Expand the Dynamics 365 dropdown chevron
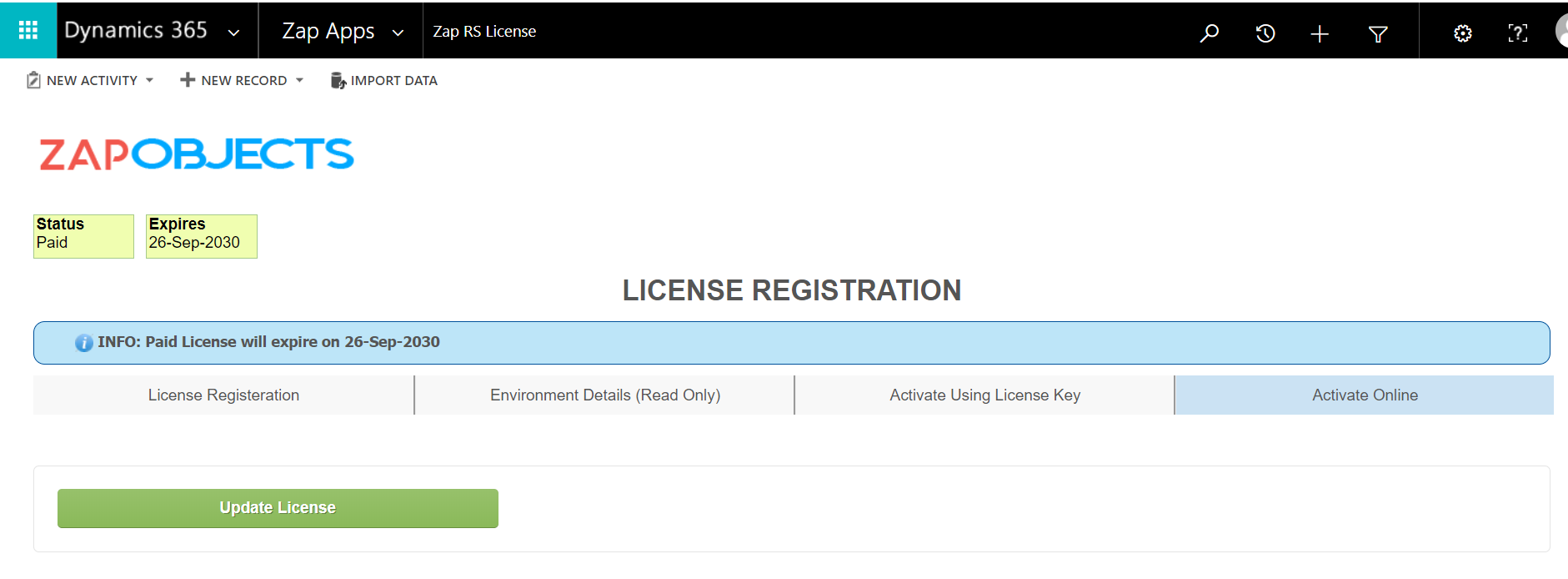 tap(234, 33)
